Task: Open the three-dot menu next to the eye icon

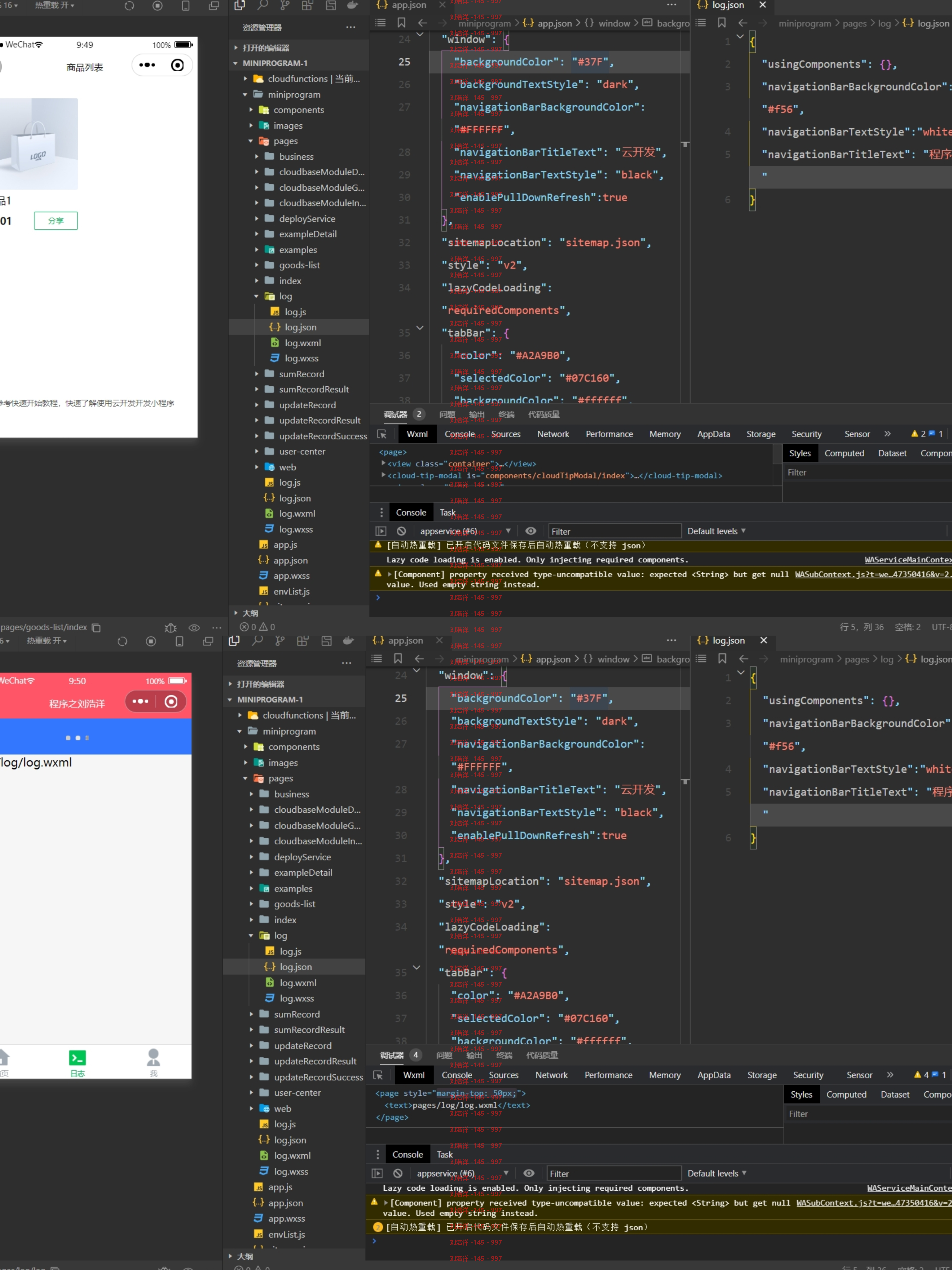Action: point(216,628)
